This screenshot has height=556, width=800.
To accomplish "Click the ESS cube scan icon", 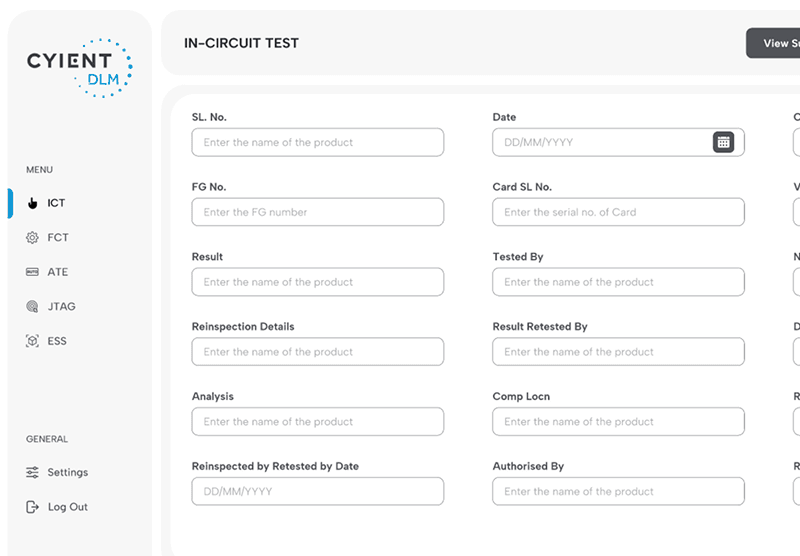I will pos(32,341).
